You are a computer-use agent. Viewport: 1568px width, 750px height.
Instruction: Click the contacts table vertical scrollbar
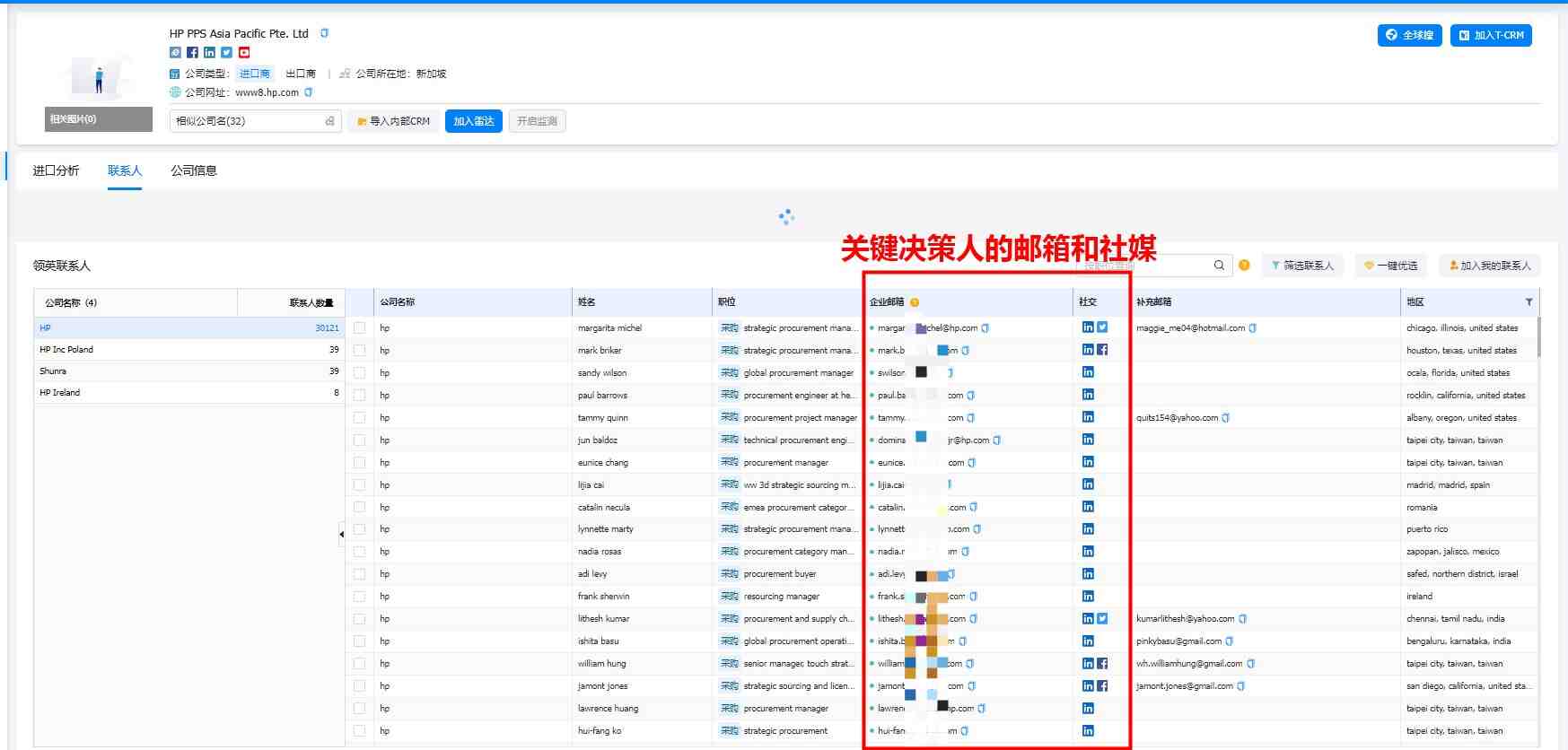(x=1538, y=336)
